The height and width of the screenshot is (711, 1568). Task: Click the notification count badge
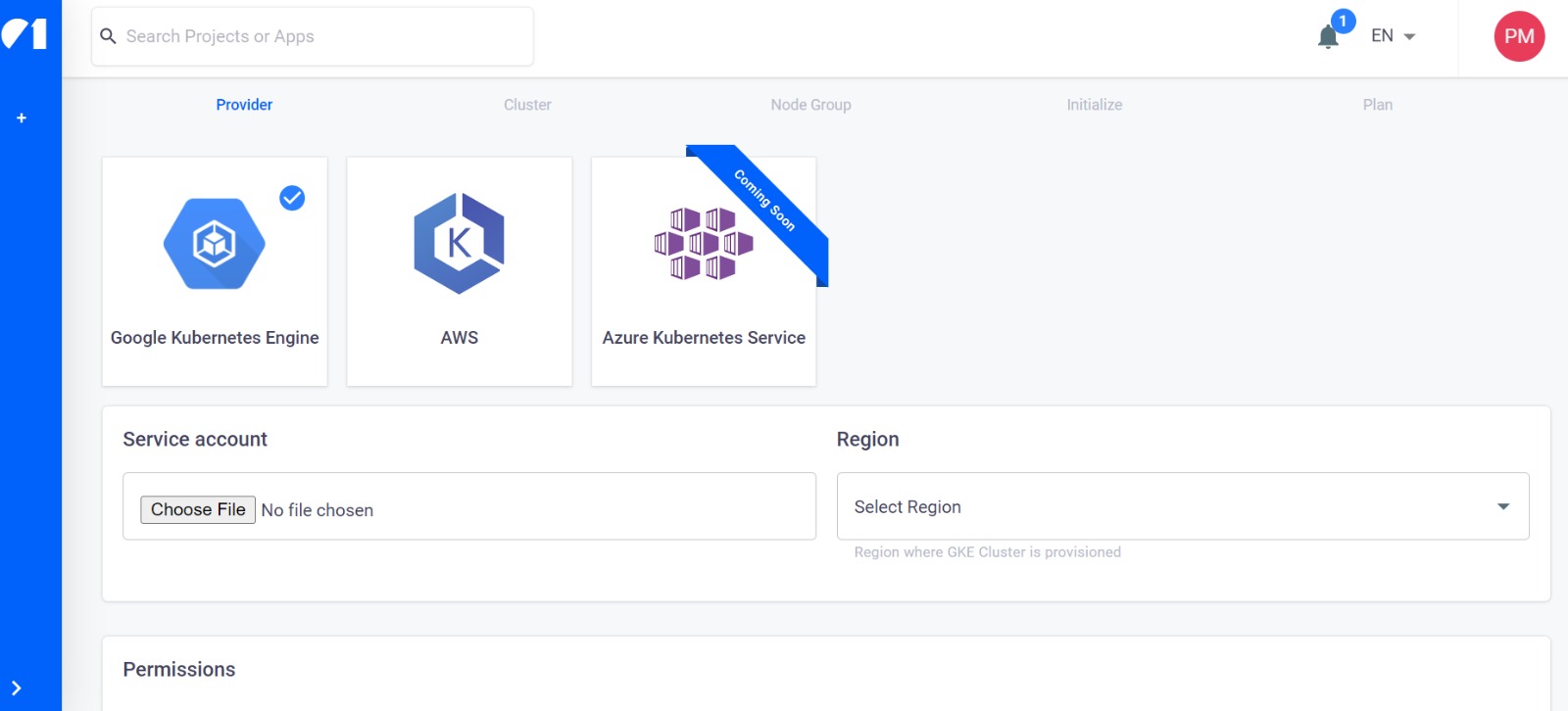(1343, 21)
